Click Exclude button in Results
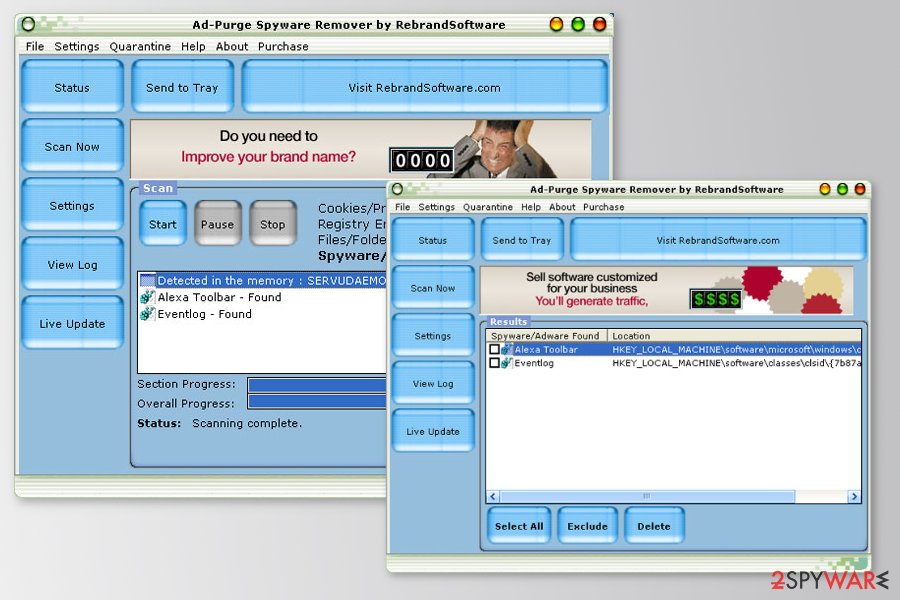 (x=587, y=526)
